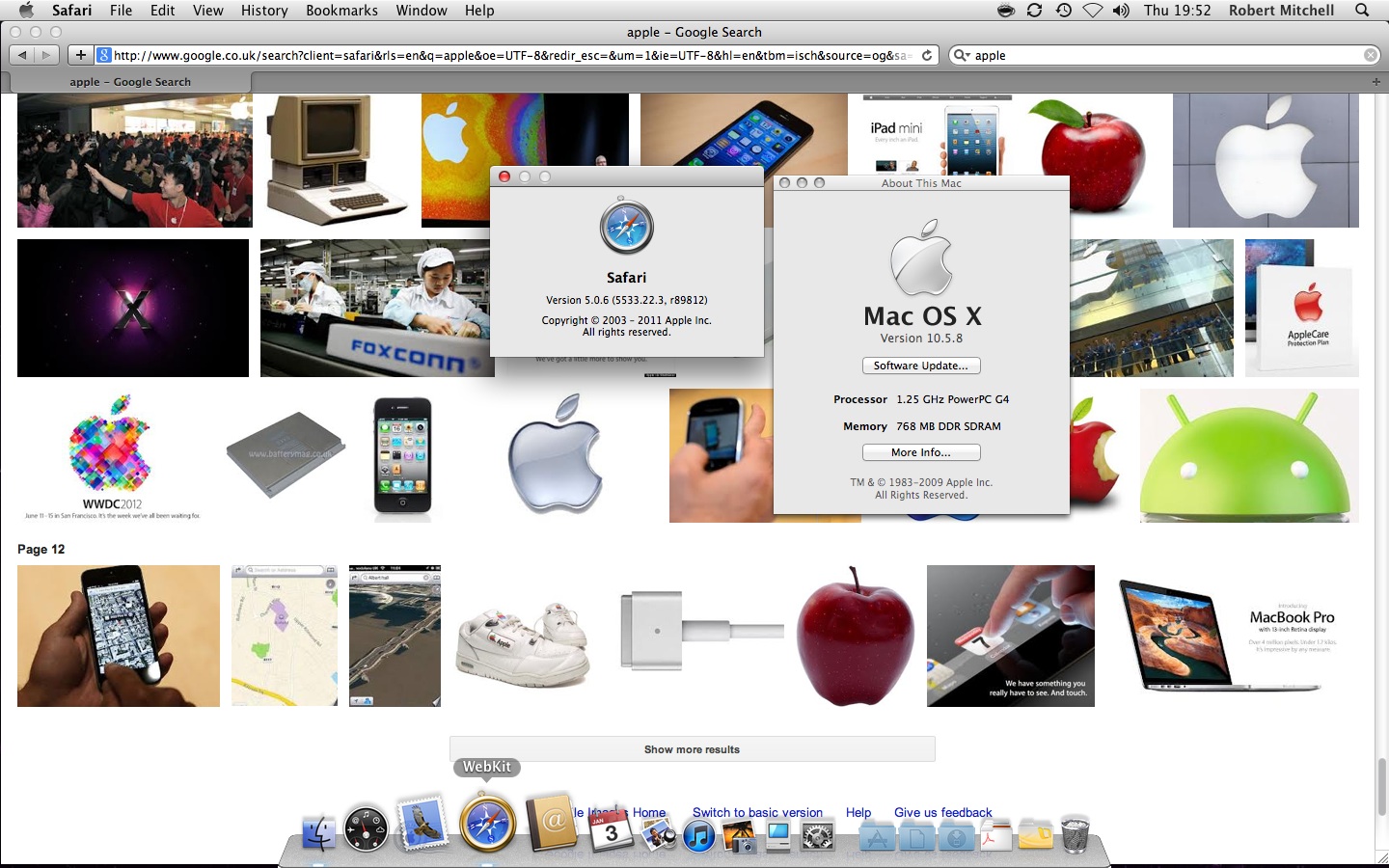Image resolution: width=1389 pixels, height=868 pixels.
Task: Open the green Android robot image
Action: pos(1249,455)
